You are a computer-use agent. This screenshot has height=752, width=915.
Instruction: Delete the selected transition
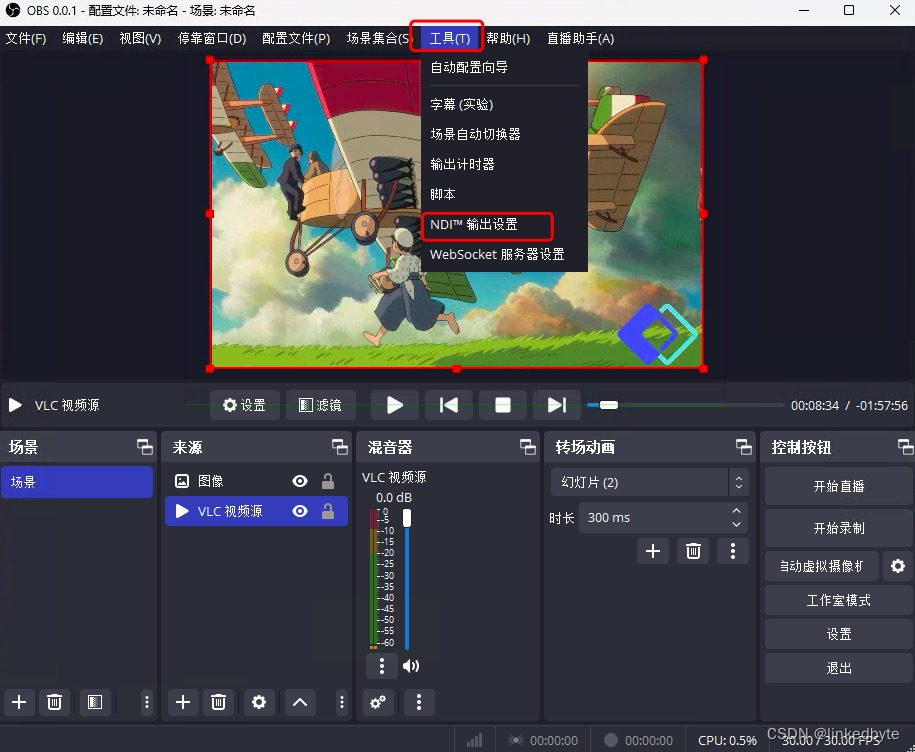693,551
